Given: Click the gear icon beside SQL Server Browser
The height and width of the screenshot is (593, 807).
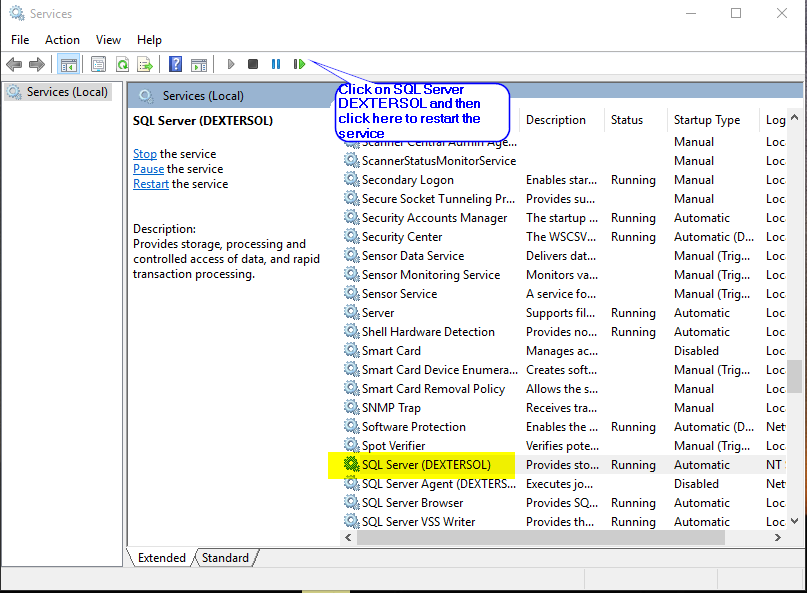Looking at the screenshot, I should pyautogui.click(x=352, y=502).
